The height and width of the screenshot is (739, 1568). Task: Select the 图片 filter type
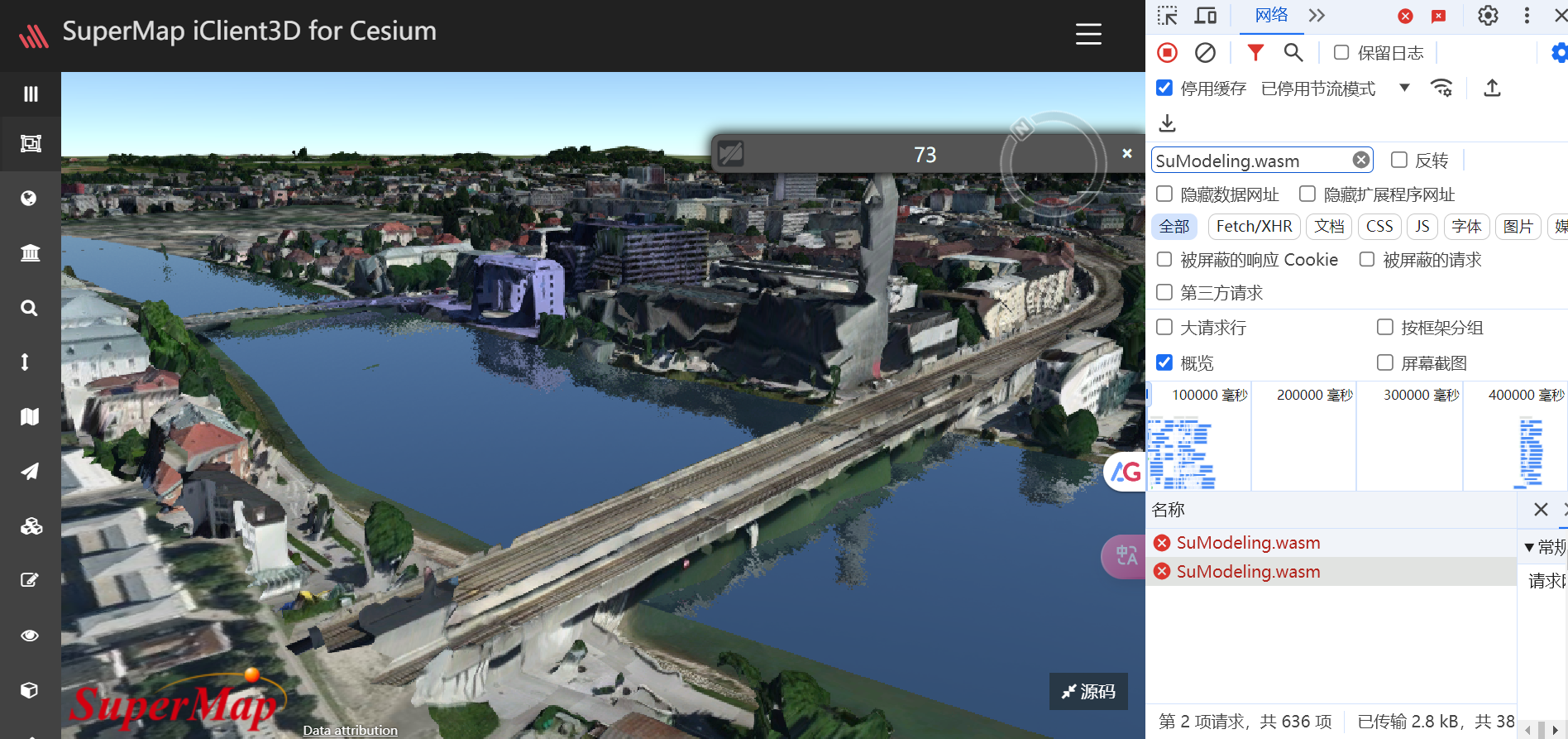pos(1518,227)
